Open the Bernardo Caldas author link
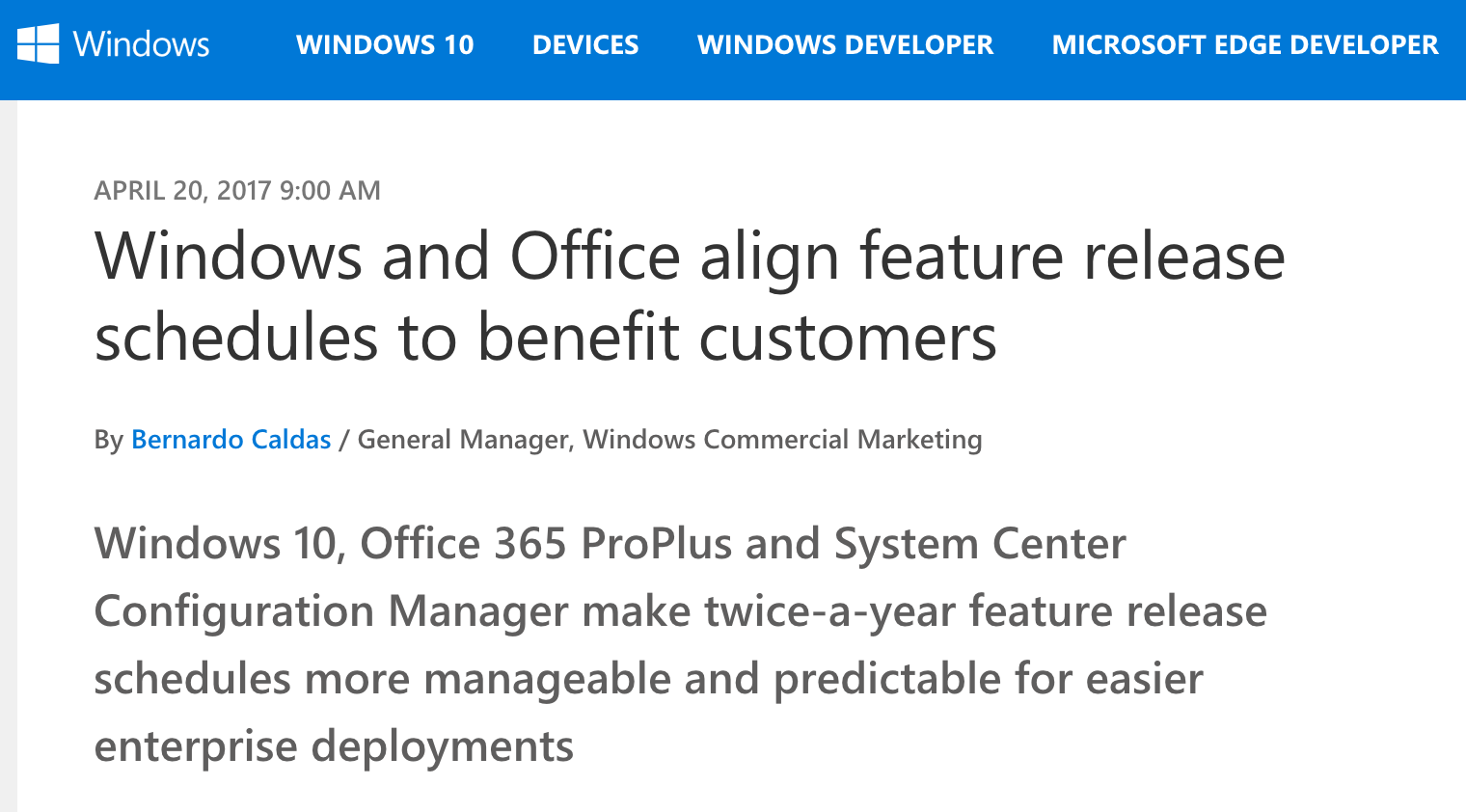Image resolution: width=1466 pixels, height=812 pixels. pos(231,440)
